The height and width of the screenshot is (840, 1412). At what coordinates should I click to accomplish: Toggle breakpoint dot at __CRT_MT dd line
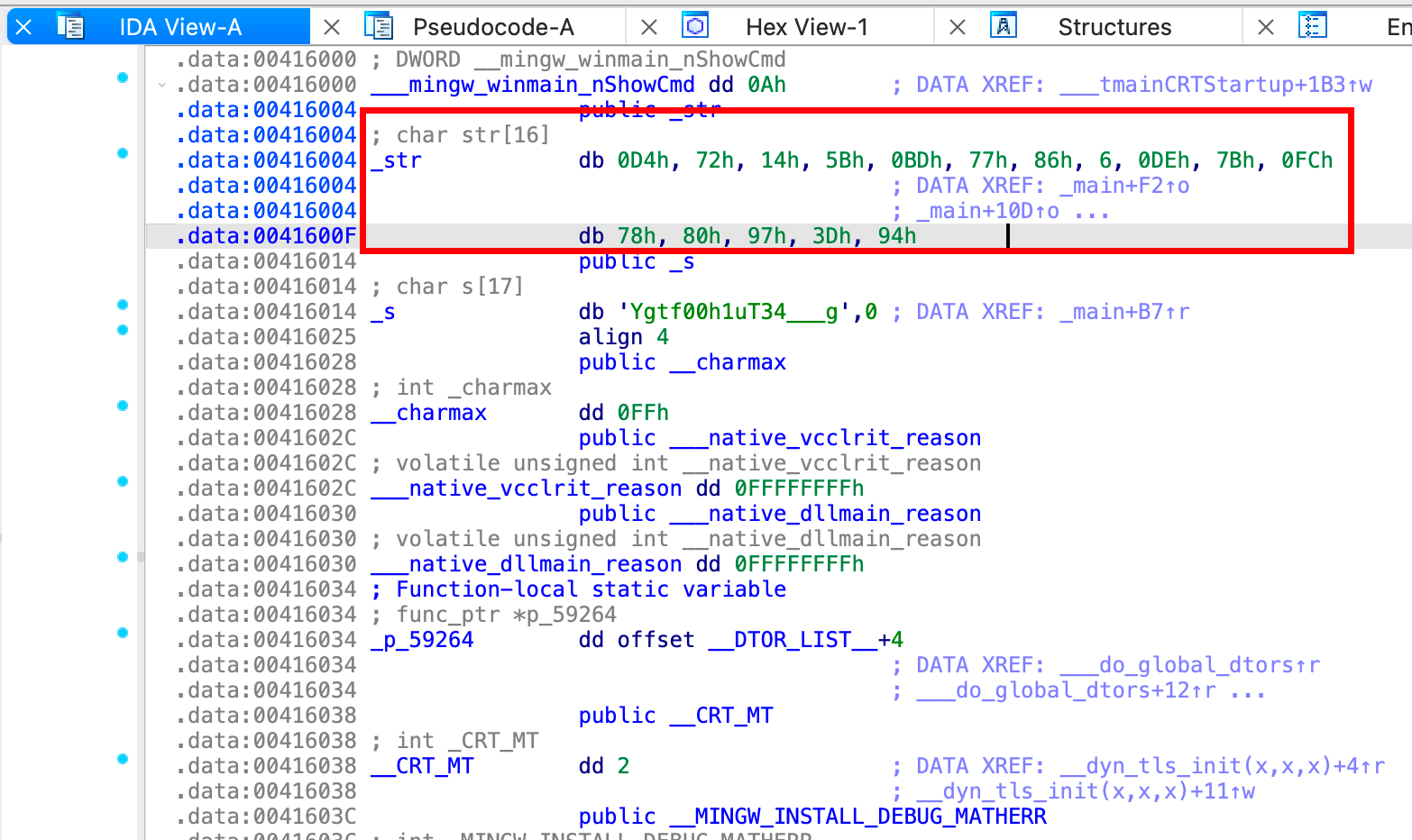(123, 759)
